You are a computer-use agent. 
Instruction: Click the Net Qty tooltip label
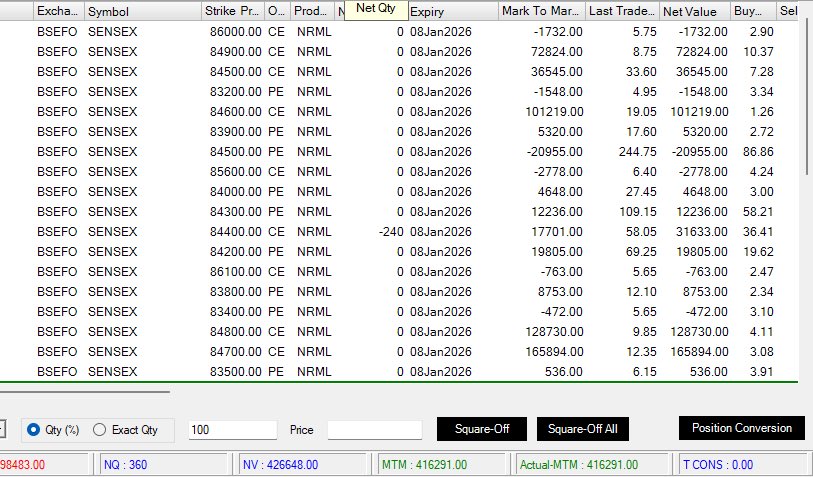click(x=376, y=9)
